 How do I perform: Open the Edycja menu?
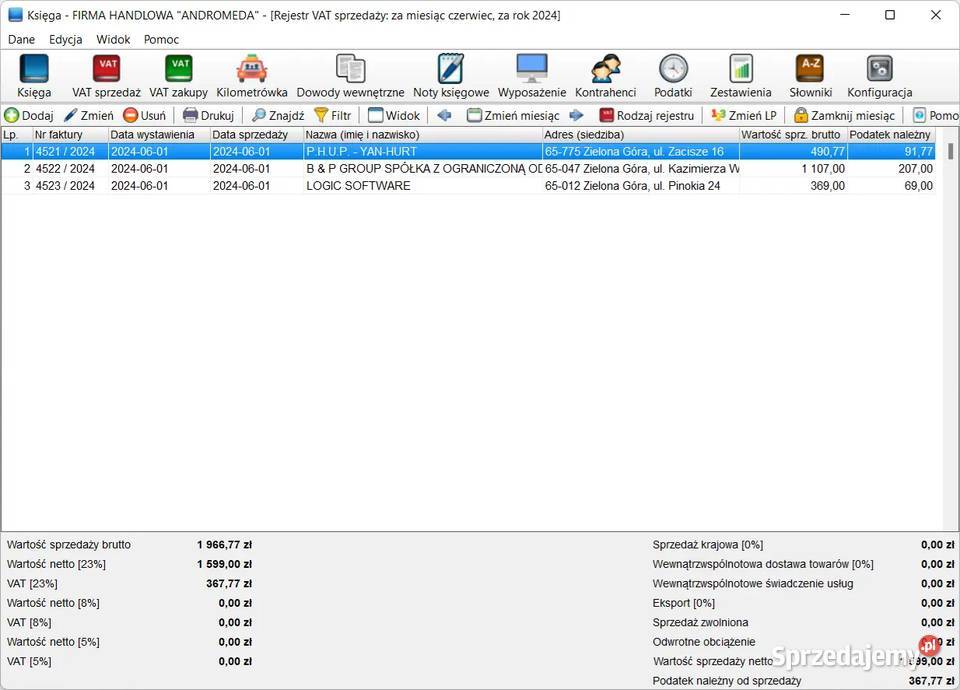(x=66, y=40)
